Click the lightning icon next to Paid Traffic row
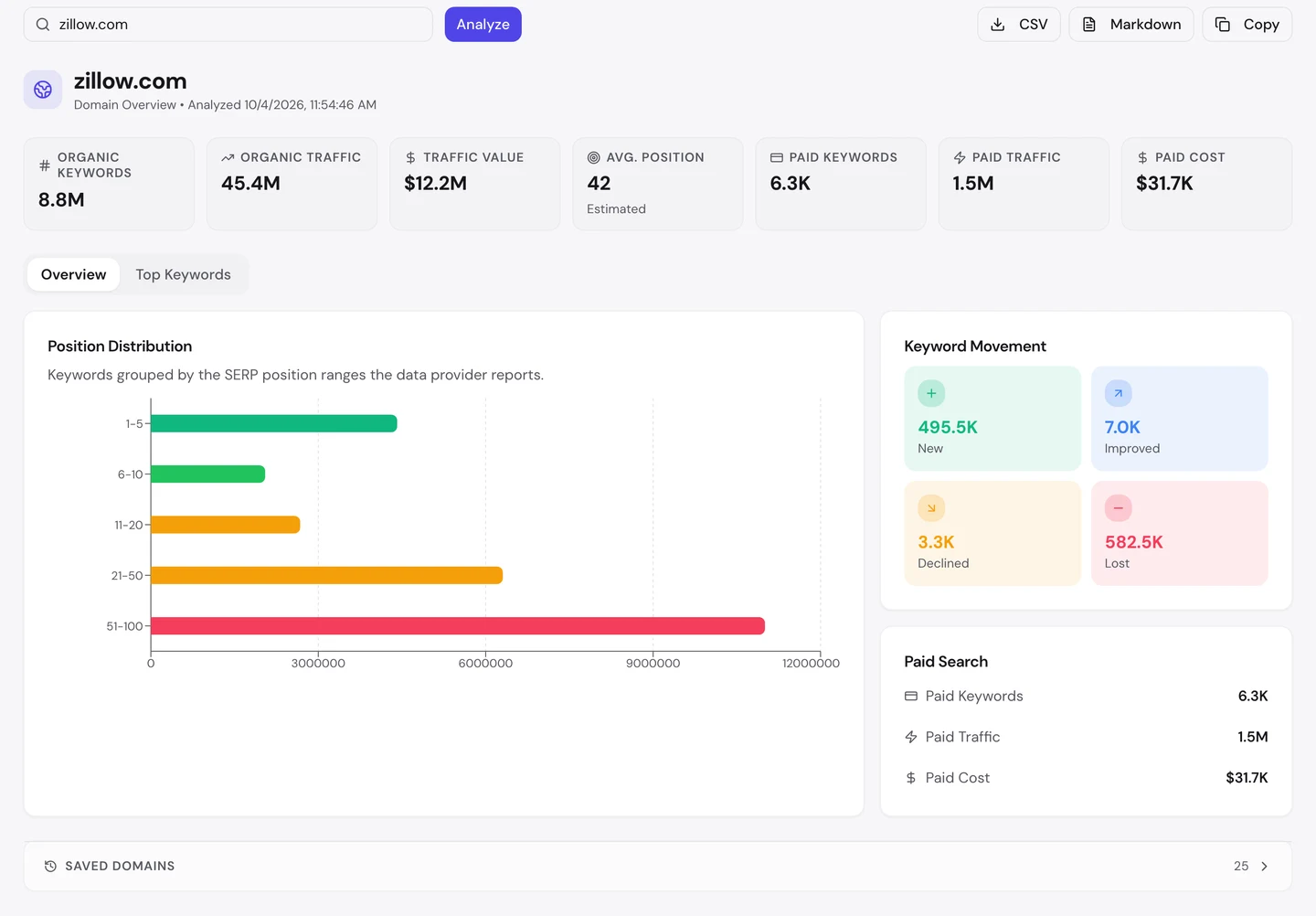Viewport: 1316px width, 916px height. coord(911,737)
